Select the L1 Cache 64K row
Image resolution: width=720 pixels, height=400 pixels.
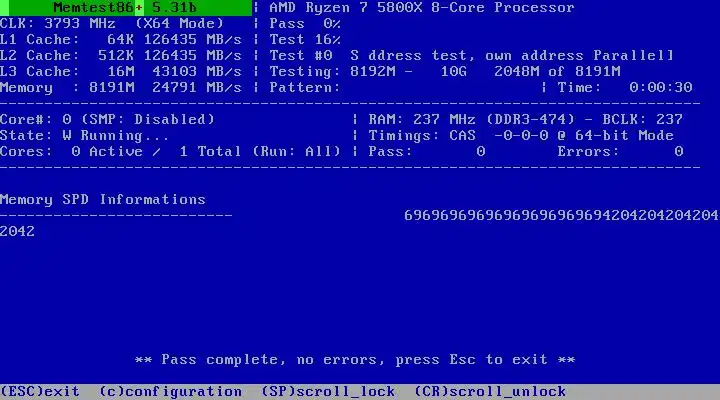[121, 39]
